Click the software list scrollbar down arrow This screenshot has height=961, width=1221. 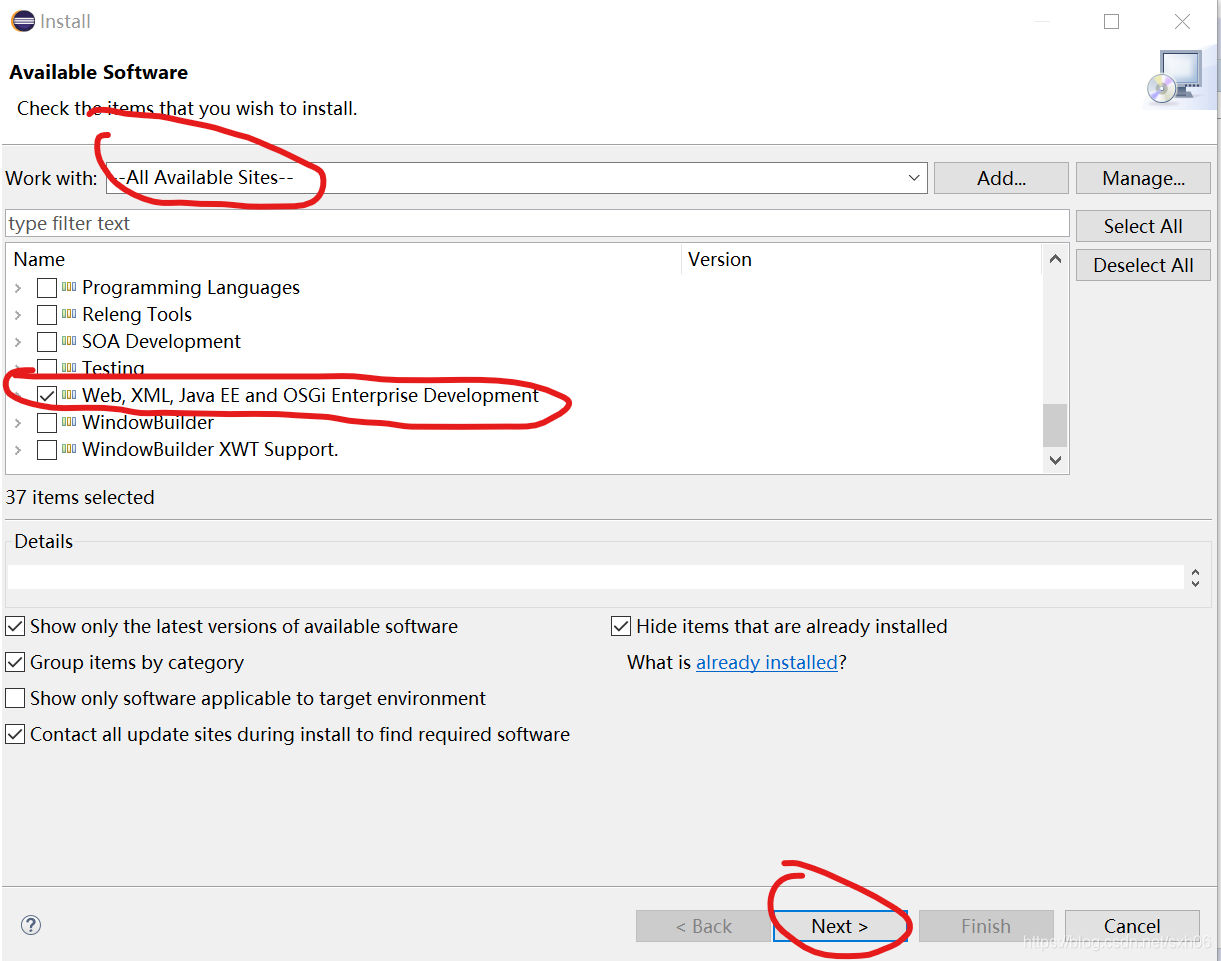point(1055,460)
